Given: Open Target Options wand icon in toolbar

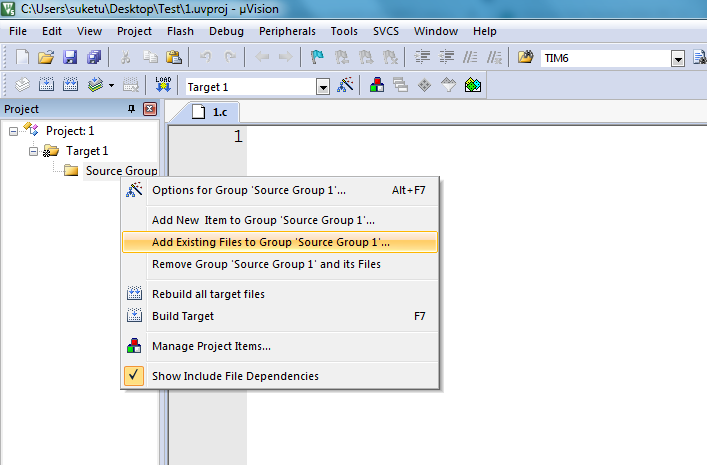Looking at the screenshot, I should 346,86.
